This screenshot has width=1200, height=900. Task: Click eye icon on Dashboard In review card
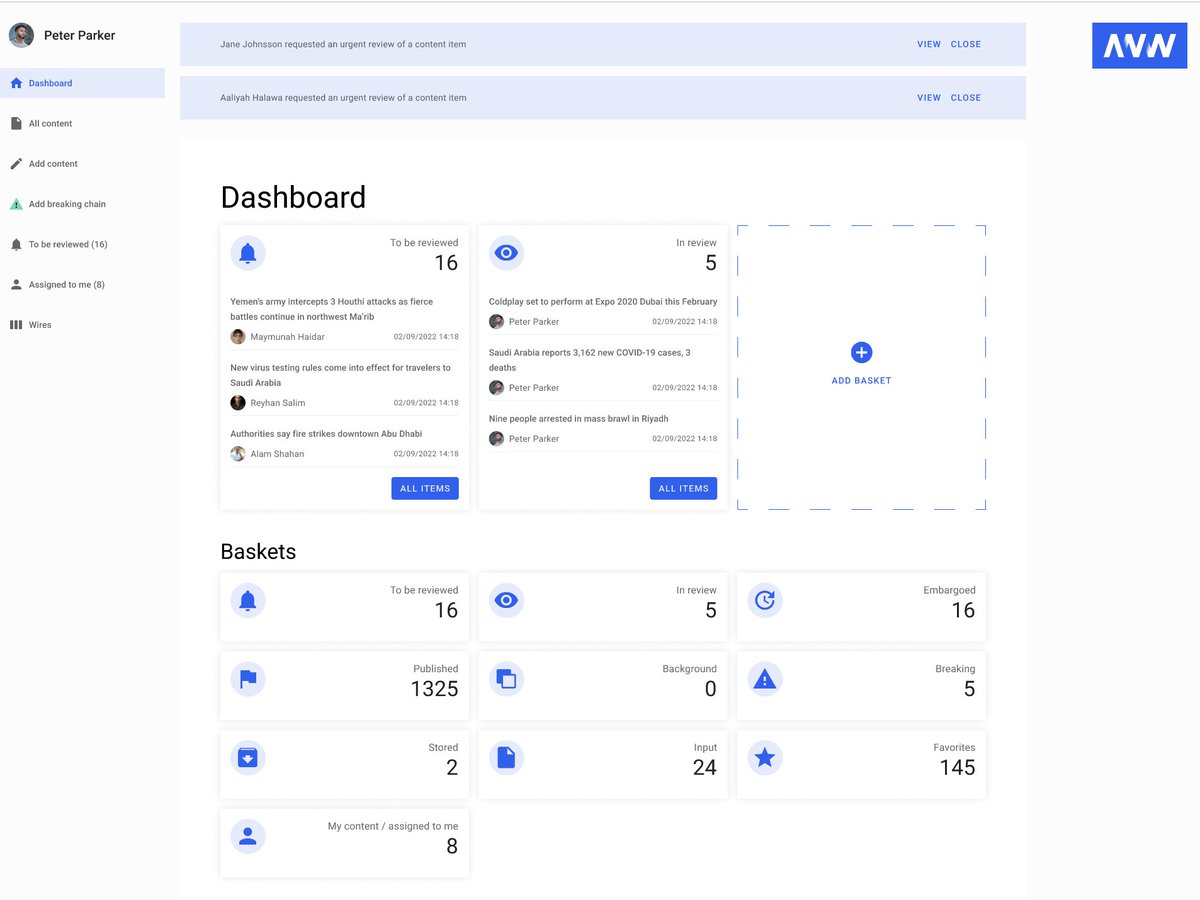pos(506,253)
